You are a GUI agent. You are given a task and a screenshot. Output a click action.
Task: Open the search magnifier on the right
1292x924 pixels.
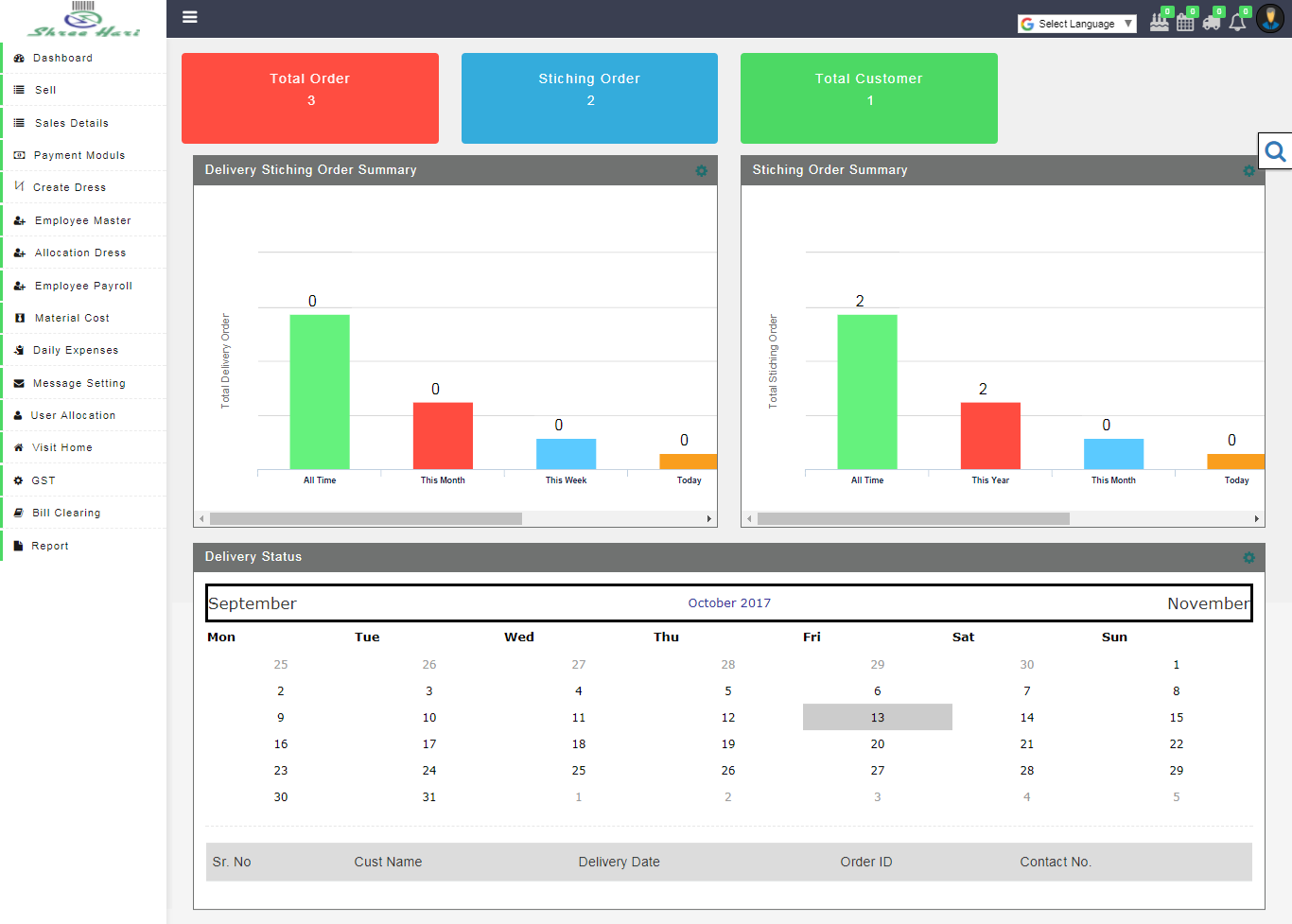pos(1276,149)
